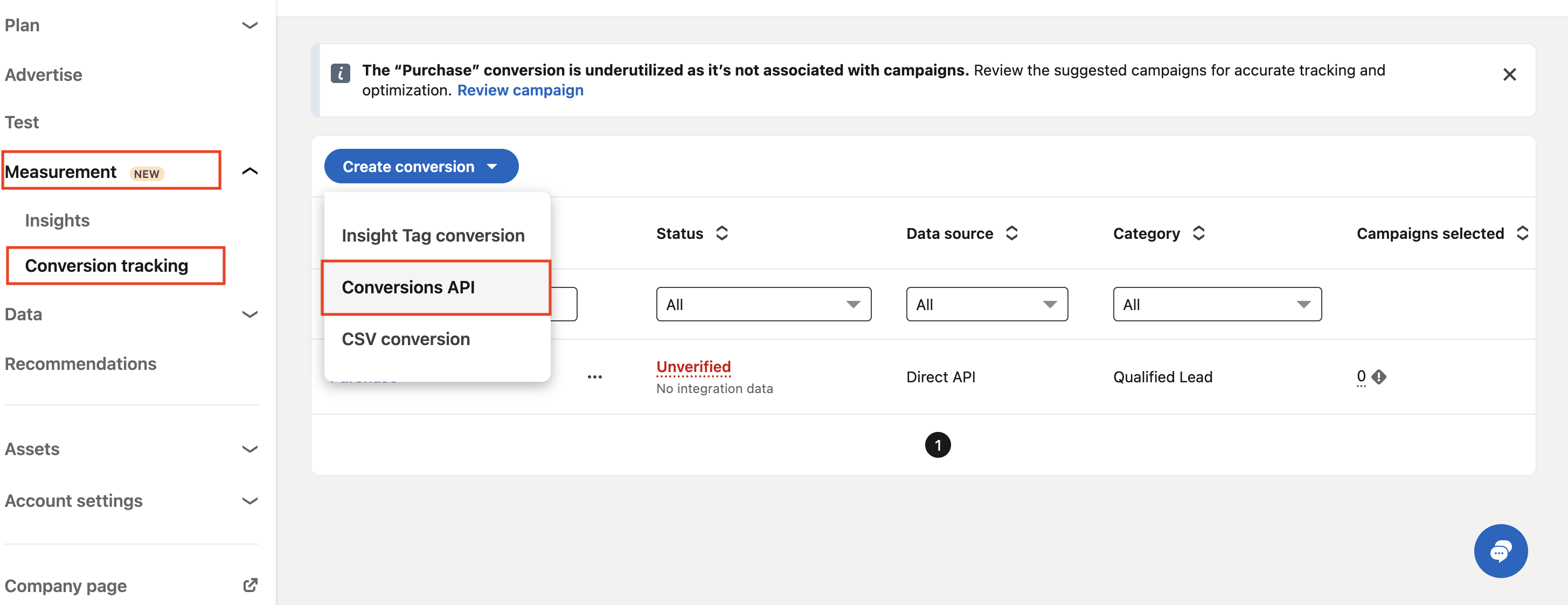Open Company page external link icon
This screenshot has width=1568, height=605.
point(250,586)
